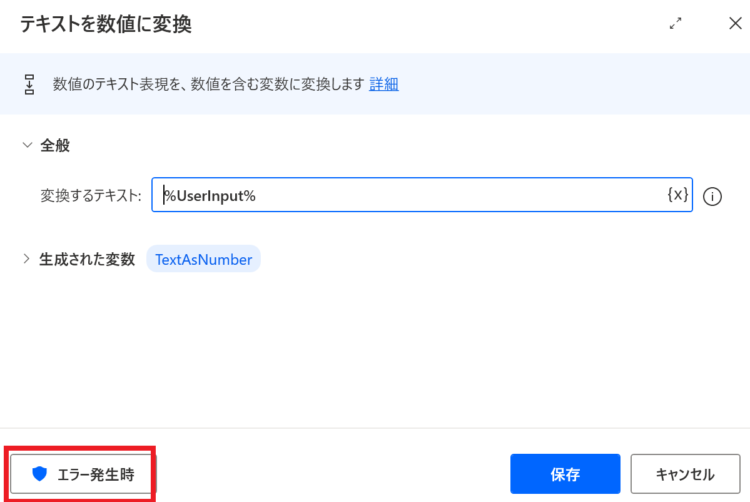Click the 生成された変数 label
Image resolution: width=750 pixels, height=502 pixels.
click(87, 259)
